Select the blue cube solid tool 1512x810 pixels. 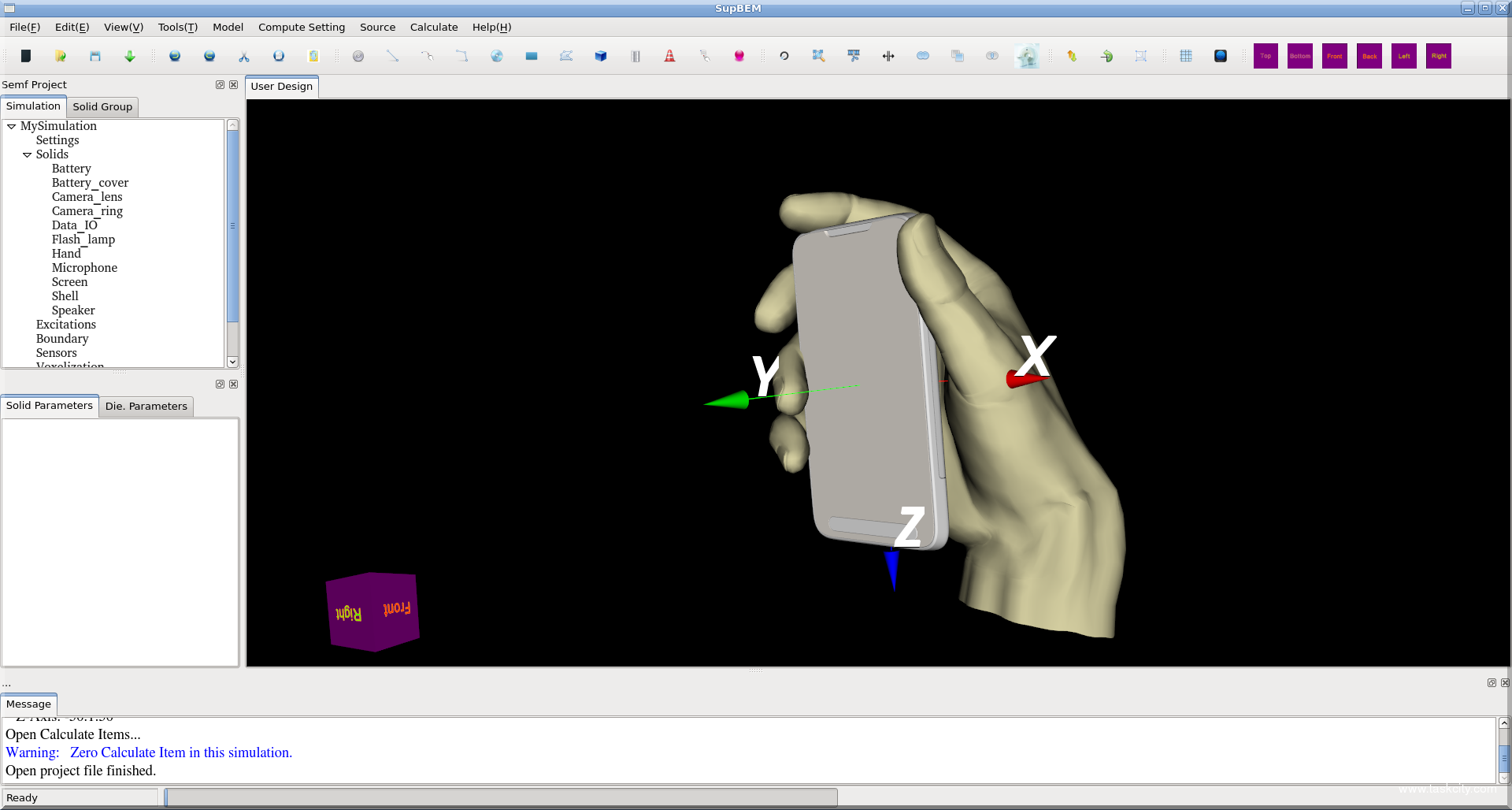pyautogui.click(x=601, y=56)
